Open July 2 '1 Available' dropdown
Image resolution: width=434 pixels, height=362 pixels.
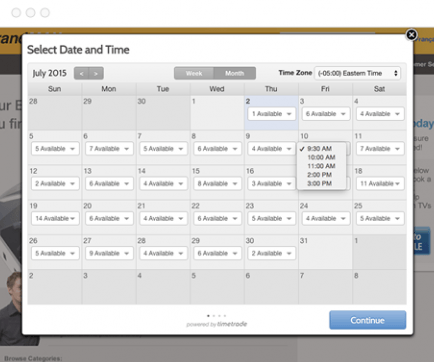[x=271, y=114]
